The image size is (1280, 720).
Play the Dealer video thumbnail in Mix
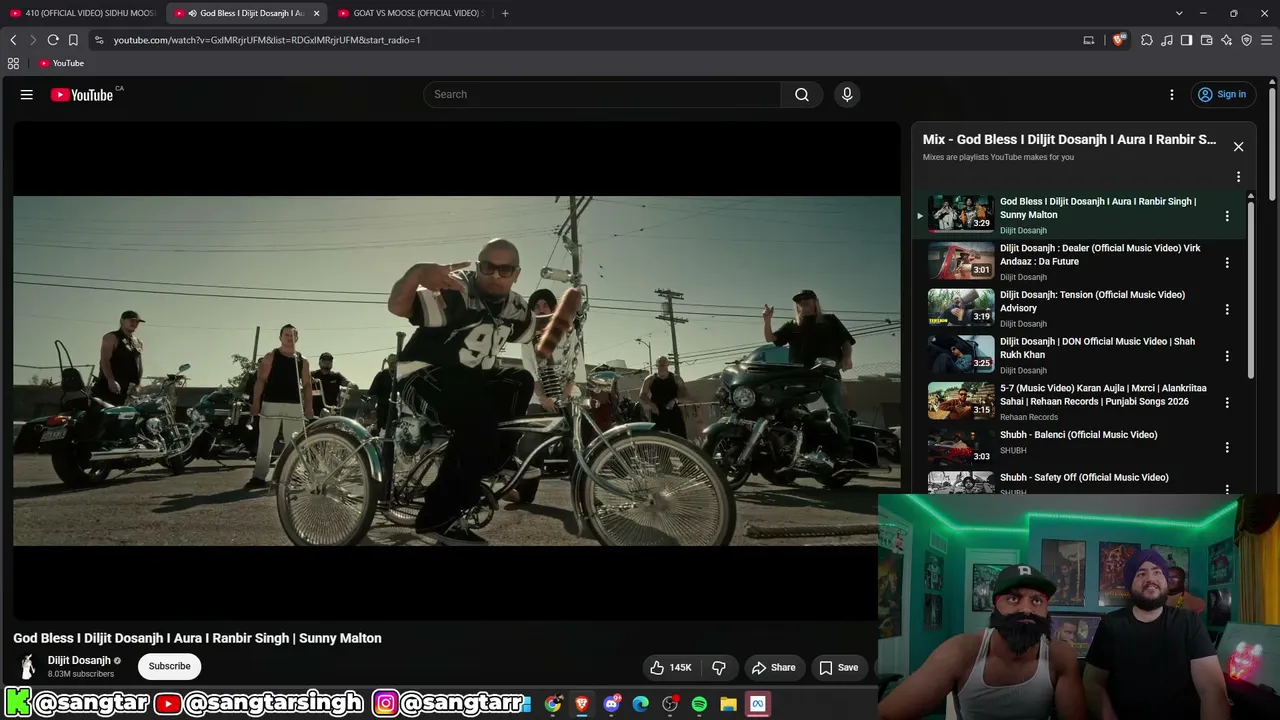961,261
